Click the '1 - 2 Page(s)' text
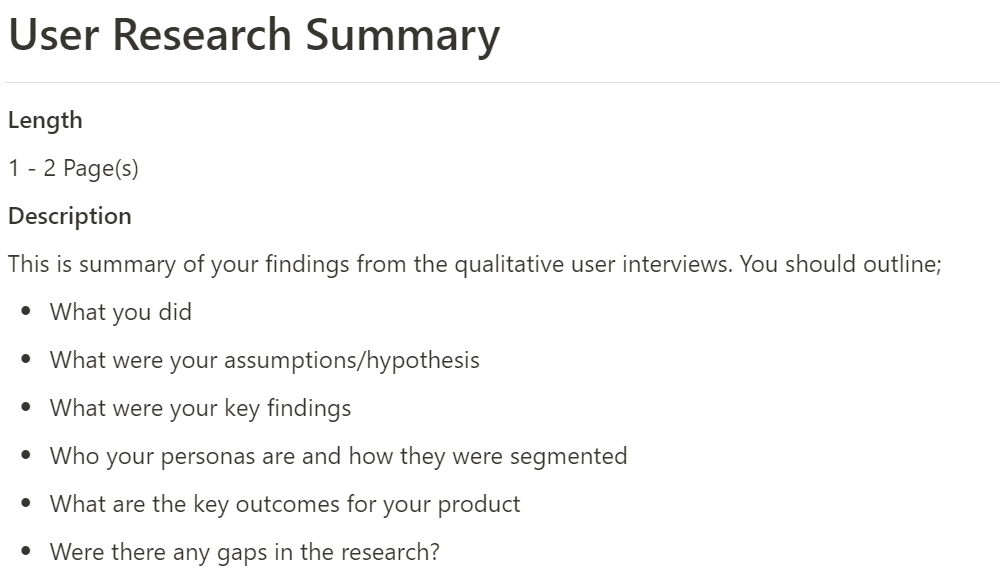Screen dimensions: 1000x580 tap(73, 168)
